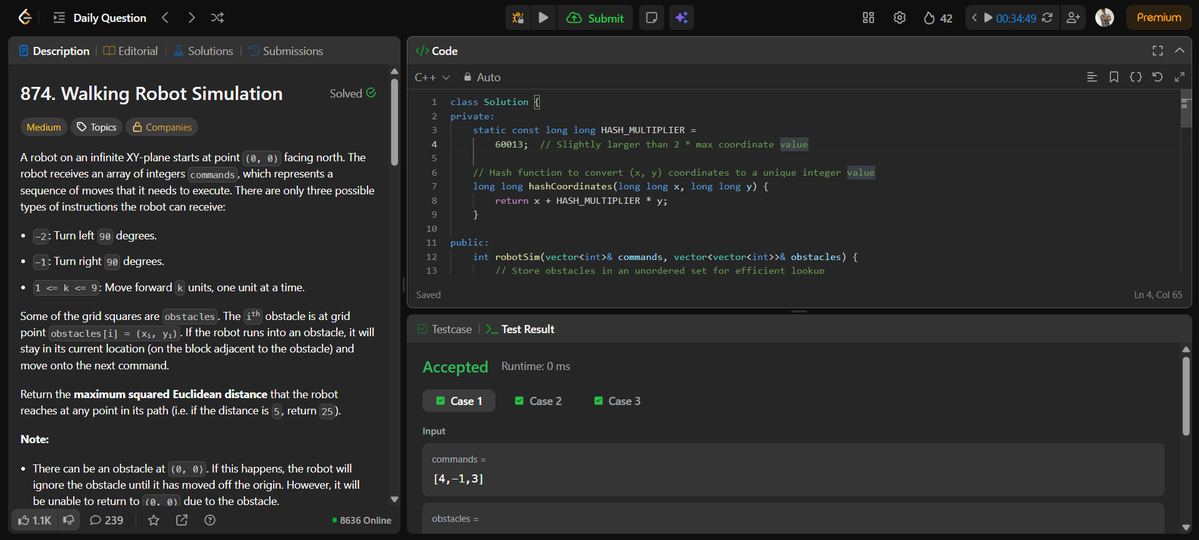Open the user profile avatar
1199x540 pixels.
pyautogui.click(x=1104, y=18)
